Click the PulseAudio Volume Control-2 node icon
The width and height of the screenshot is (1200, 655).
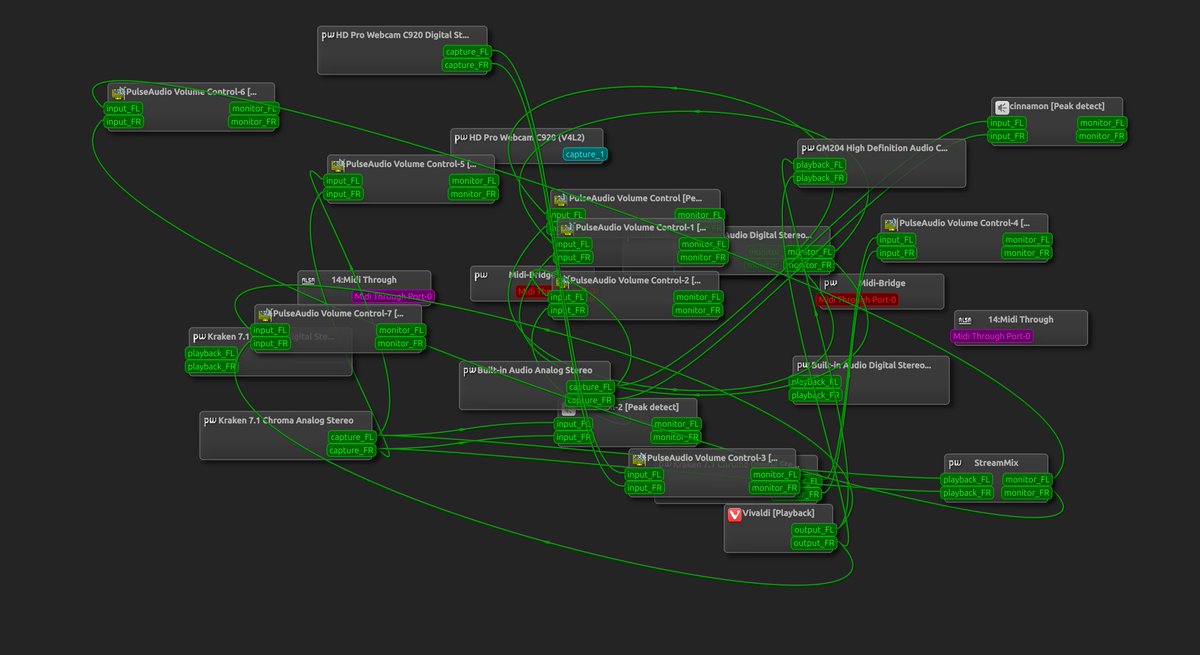pyautogui.click(x=561, y=281)
